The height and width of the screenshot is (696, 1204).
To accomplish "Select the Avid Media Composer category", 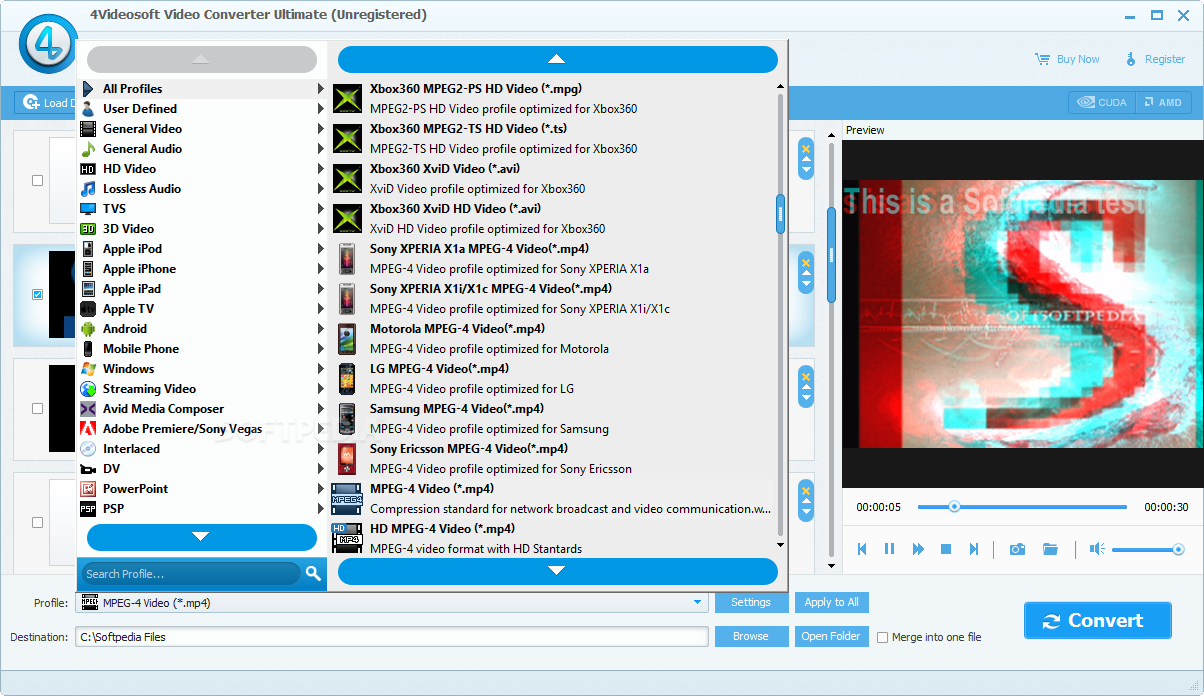I will coord(202,409).
